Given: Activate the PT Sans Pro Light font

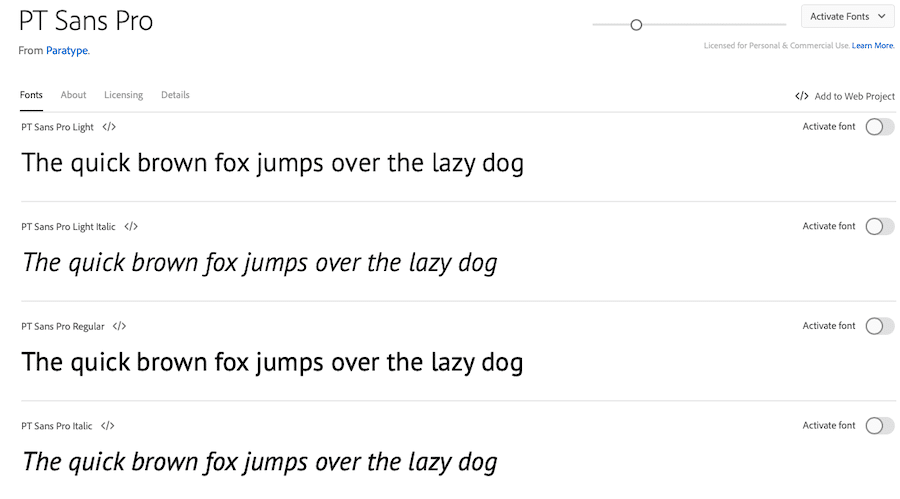Looking at the screenshot, I should [x=879, y=127].
